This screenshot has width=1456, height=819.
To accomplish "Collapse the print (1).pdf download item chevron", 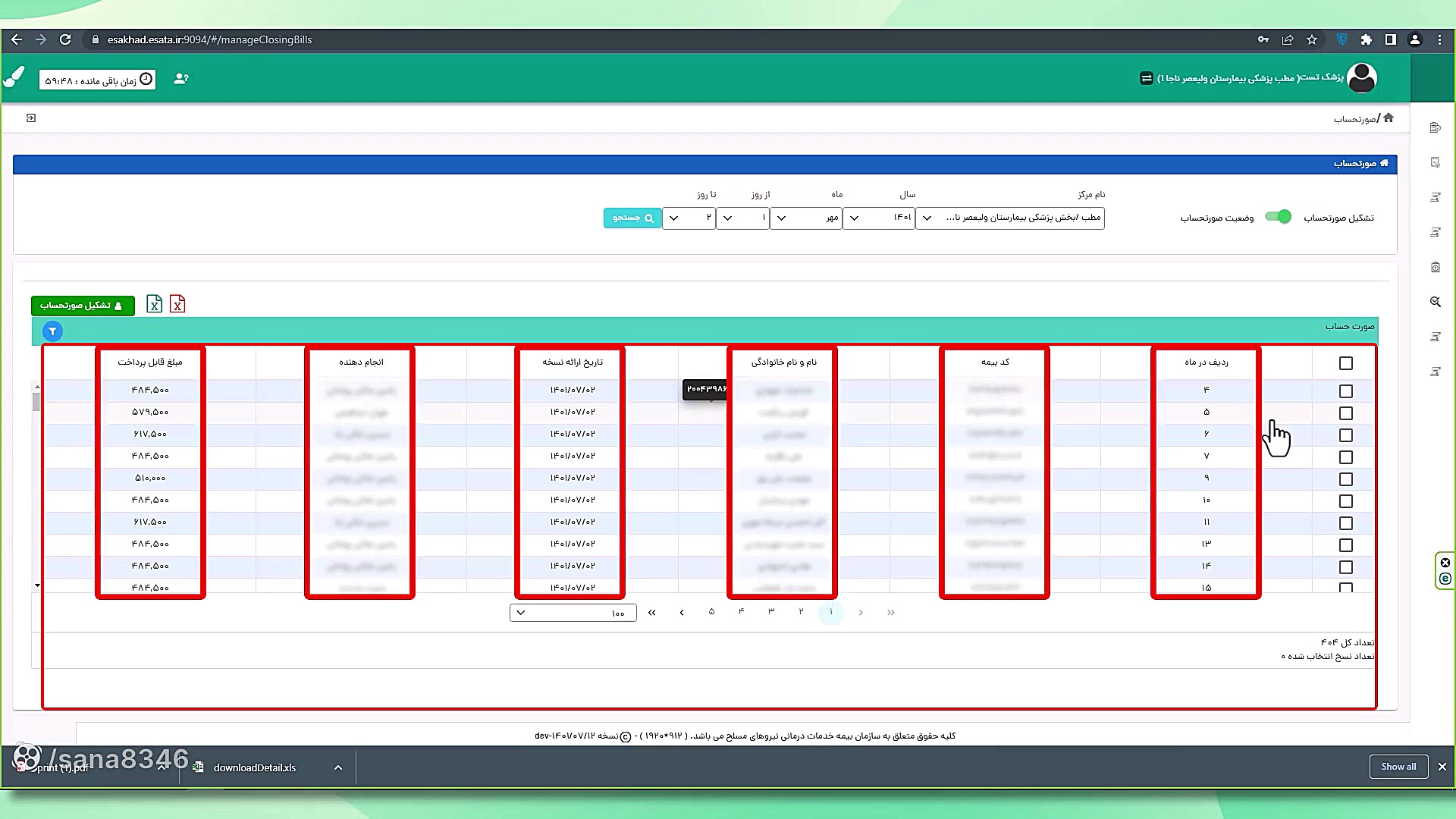I will tap(162, 767).
